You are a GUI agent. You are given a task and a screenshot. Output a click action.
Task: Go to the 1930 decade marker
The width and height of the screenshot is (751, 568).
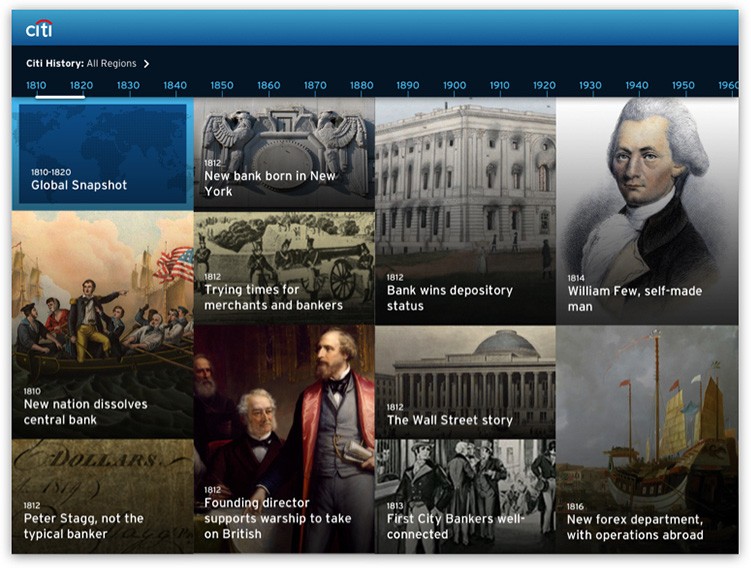point(590,85)
